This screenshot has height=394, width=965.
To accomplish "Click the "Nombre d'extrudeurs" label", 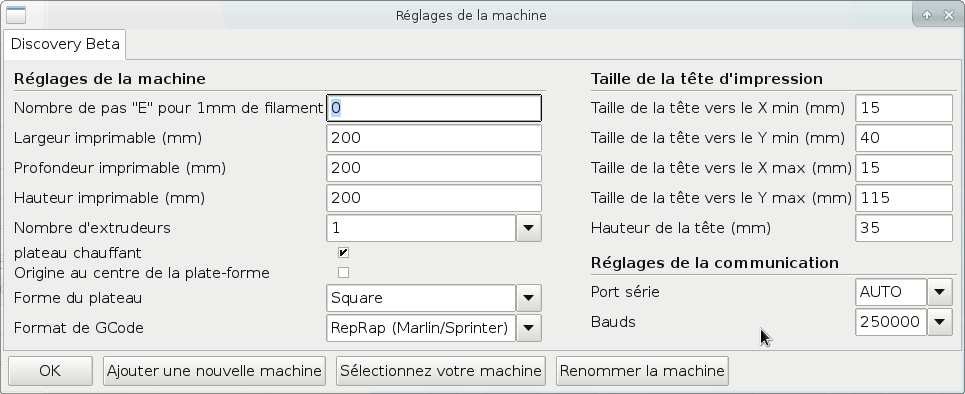I will 92,228.
